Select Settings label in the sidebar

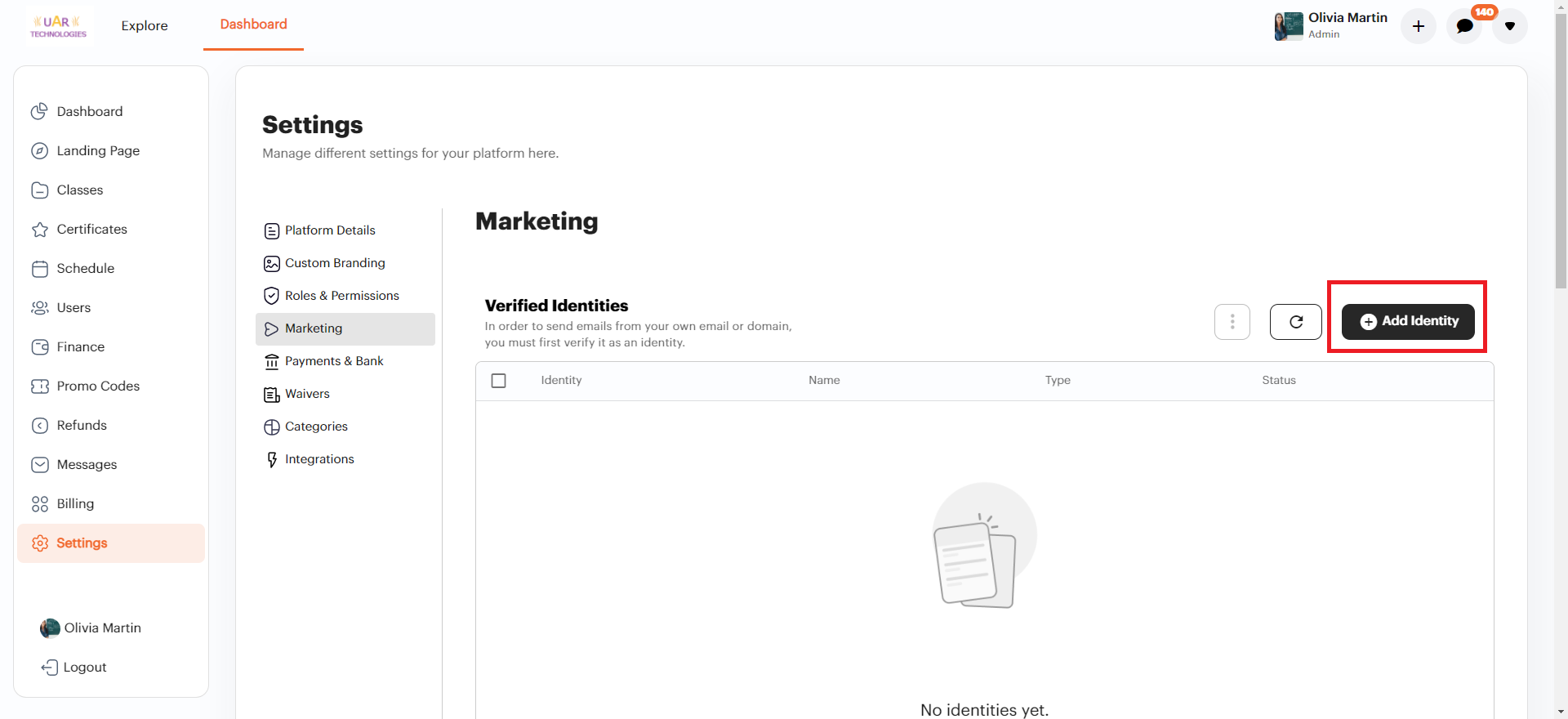[82, 543]
